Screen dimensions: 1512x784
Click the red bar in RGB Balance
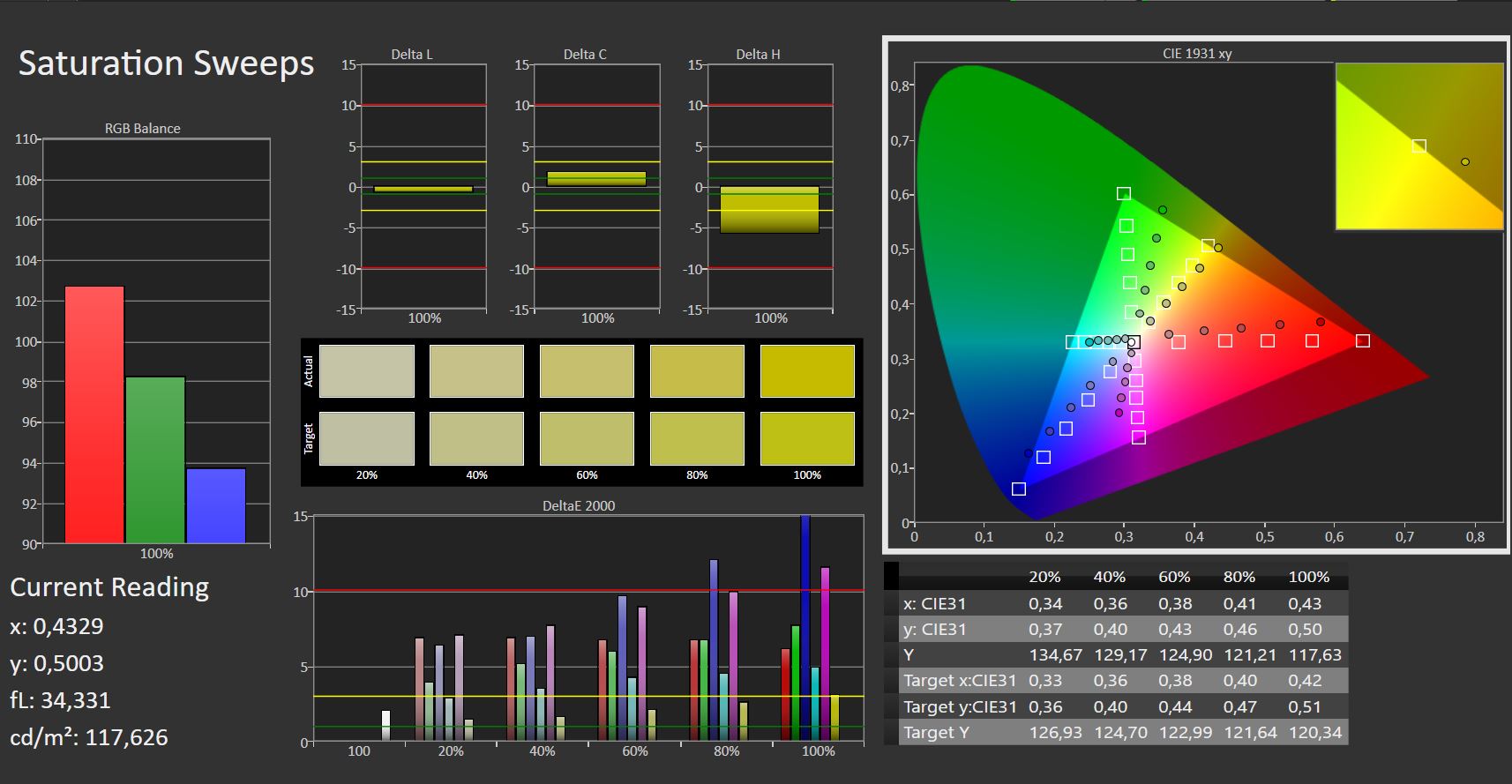pyautogui.click(x=94, y=414)
